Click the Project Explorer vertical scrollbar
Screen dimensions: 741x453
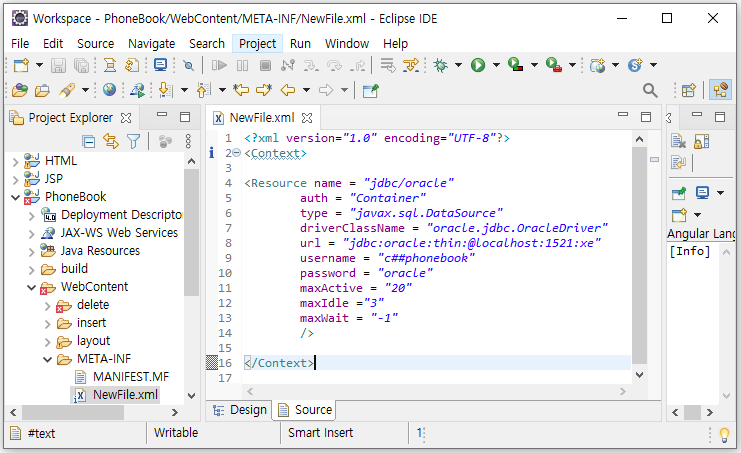(x=191, y=231)
